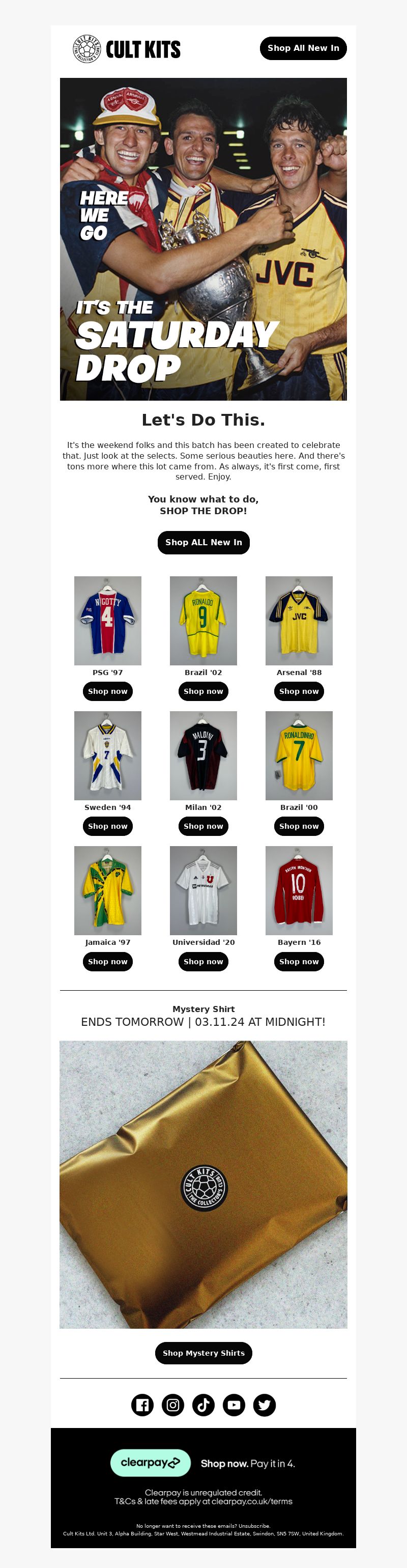This screenshot has width=407, height=1568.
Task: Open the TikTok social icon
Action: [203, 1405]
